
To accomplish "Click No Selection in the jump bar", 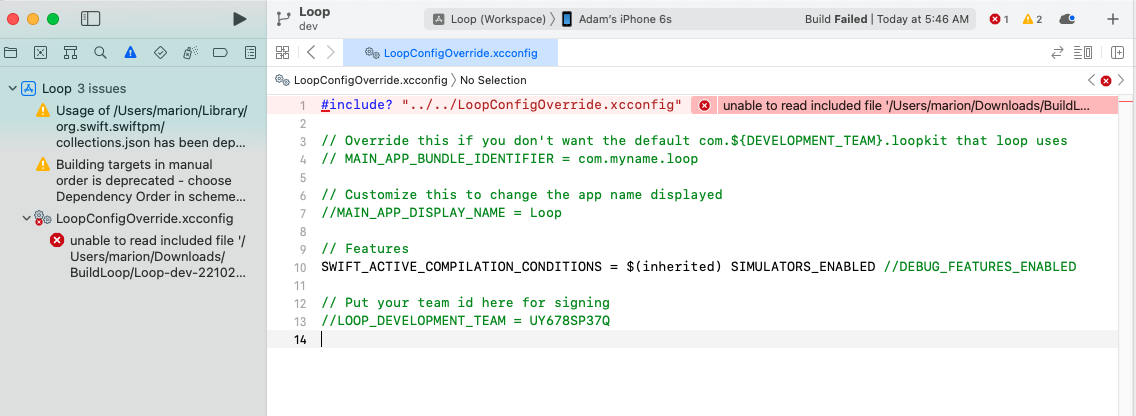I will coord(493,80).
